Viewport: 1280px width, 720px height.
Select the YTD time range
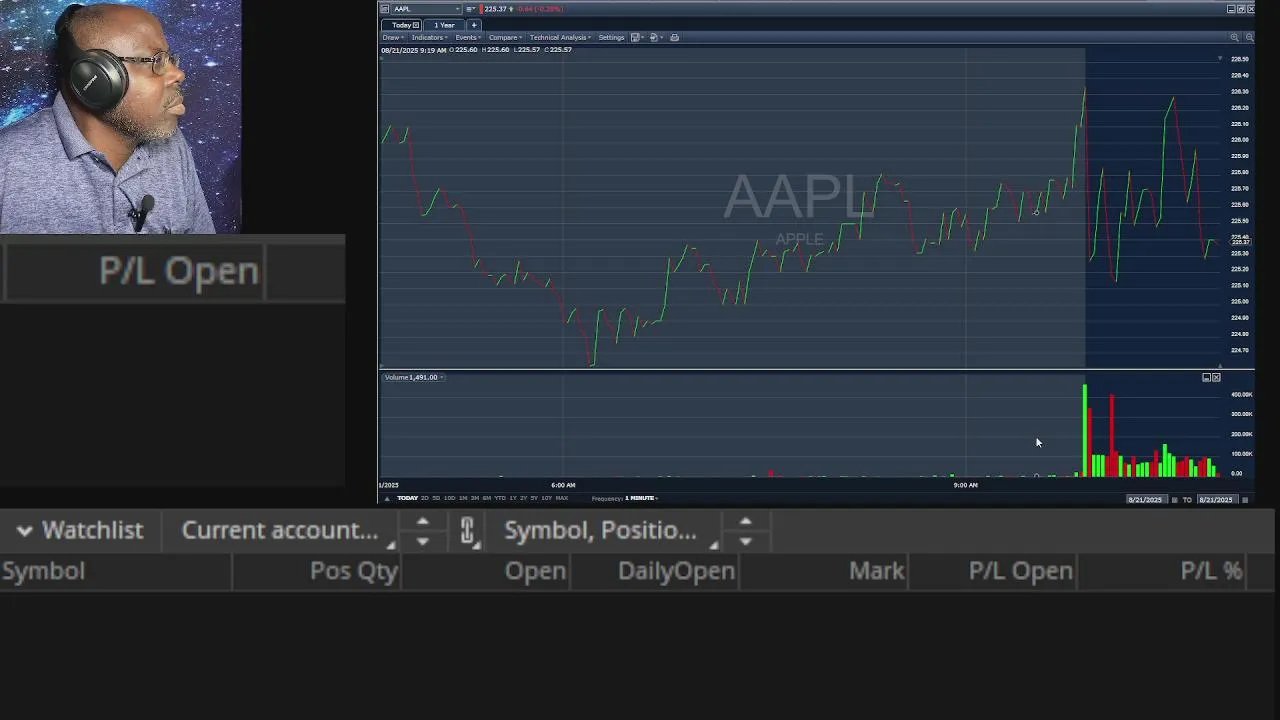(x=500, y=498)
